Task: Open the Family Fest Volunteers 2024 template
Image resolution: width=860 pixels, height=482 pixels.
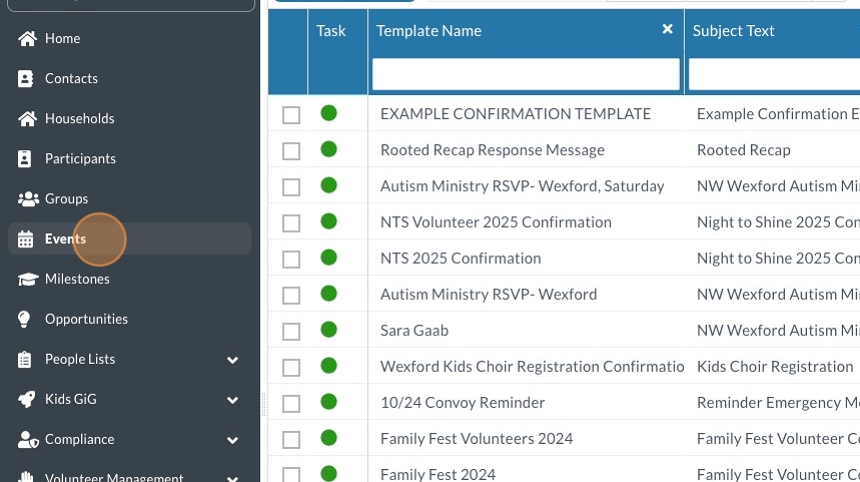Action: pyautogui.click(x=476, y=438)
